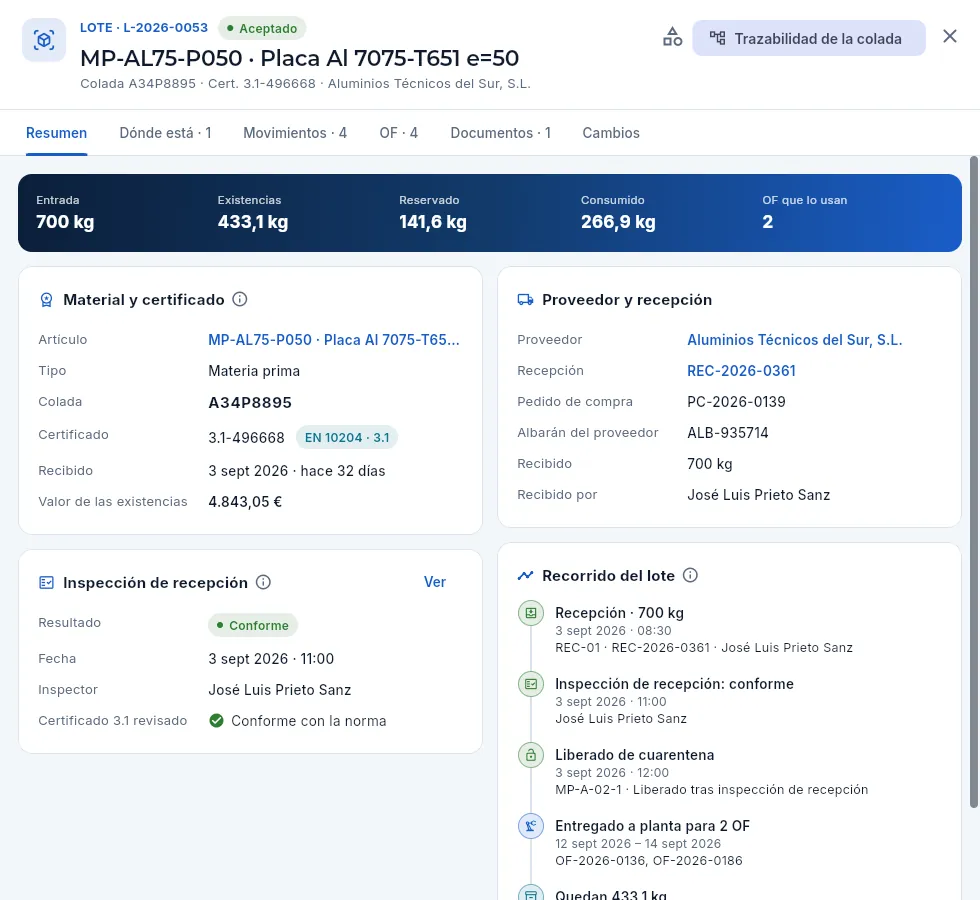The width and height of the screenshot is (980, 900).
Task: Click Ver in Inspección de recepción card
Action: click(x=435, y=582)
